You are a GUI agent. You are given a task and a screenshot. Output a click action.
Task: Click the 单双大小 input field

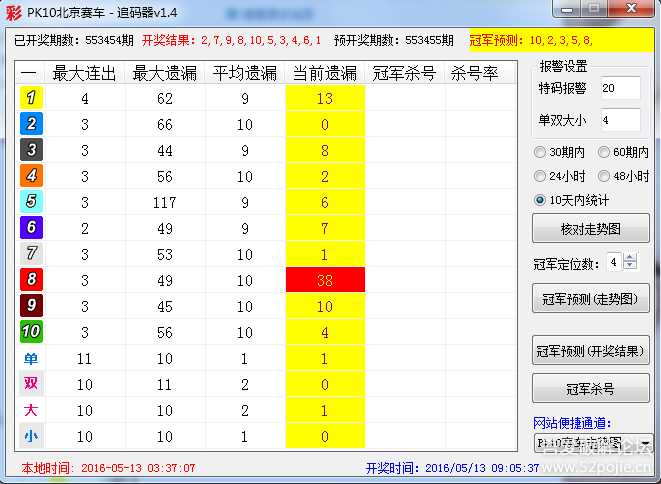click(x=620, y=120)
